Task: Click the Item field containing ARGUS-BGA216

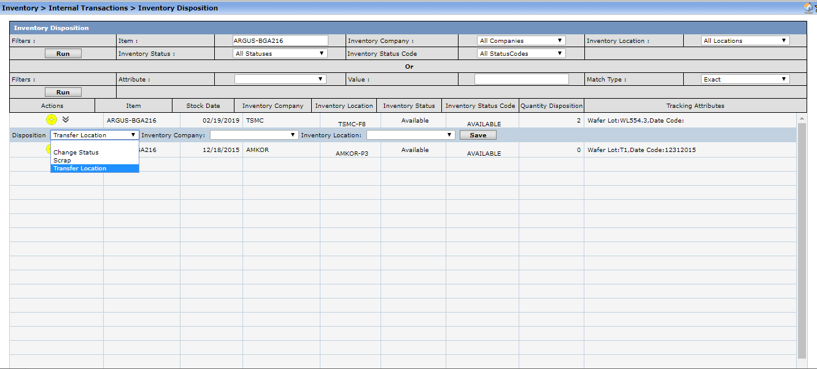Action: pyautogui.click(x=280, y=41)
